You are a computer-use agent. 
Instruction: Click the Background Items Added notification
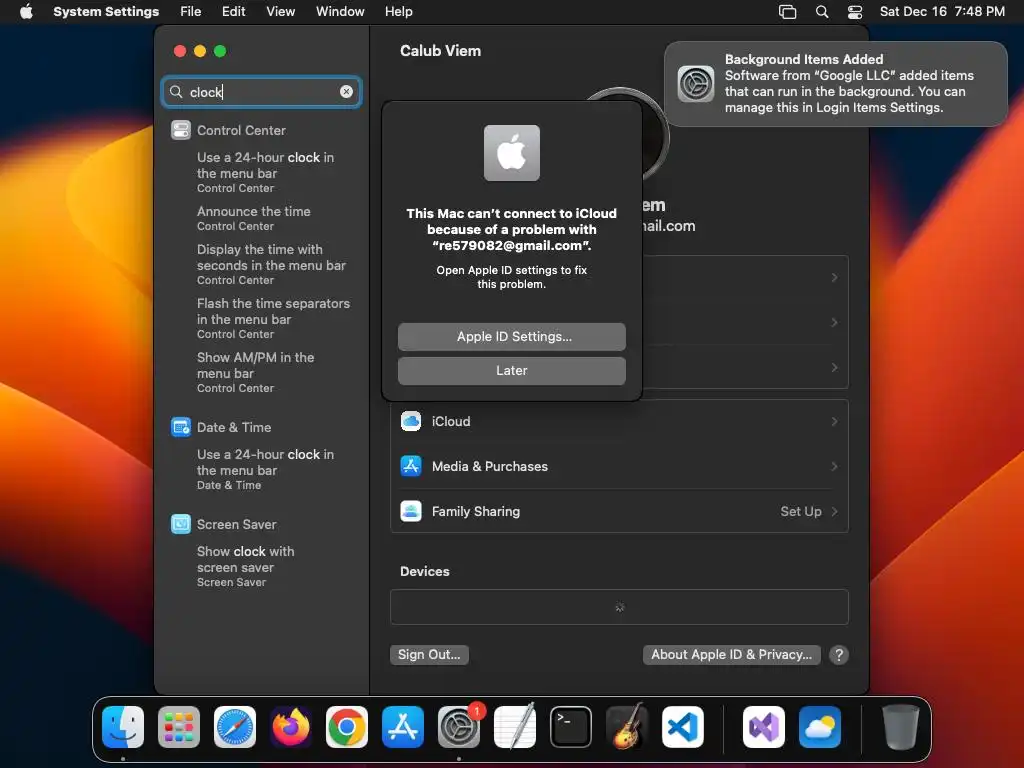point(836,84)
